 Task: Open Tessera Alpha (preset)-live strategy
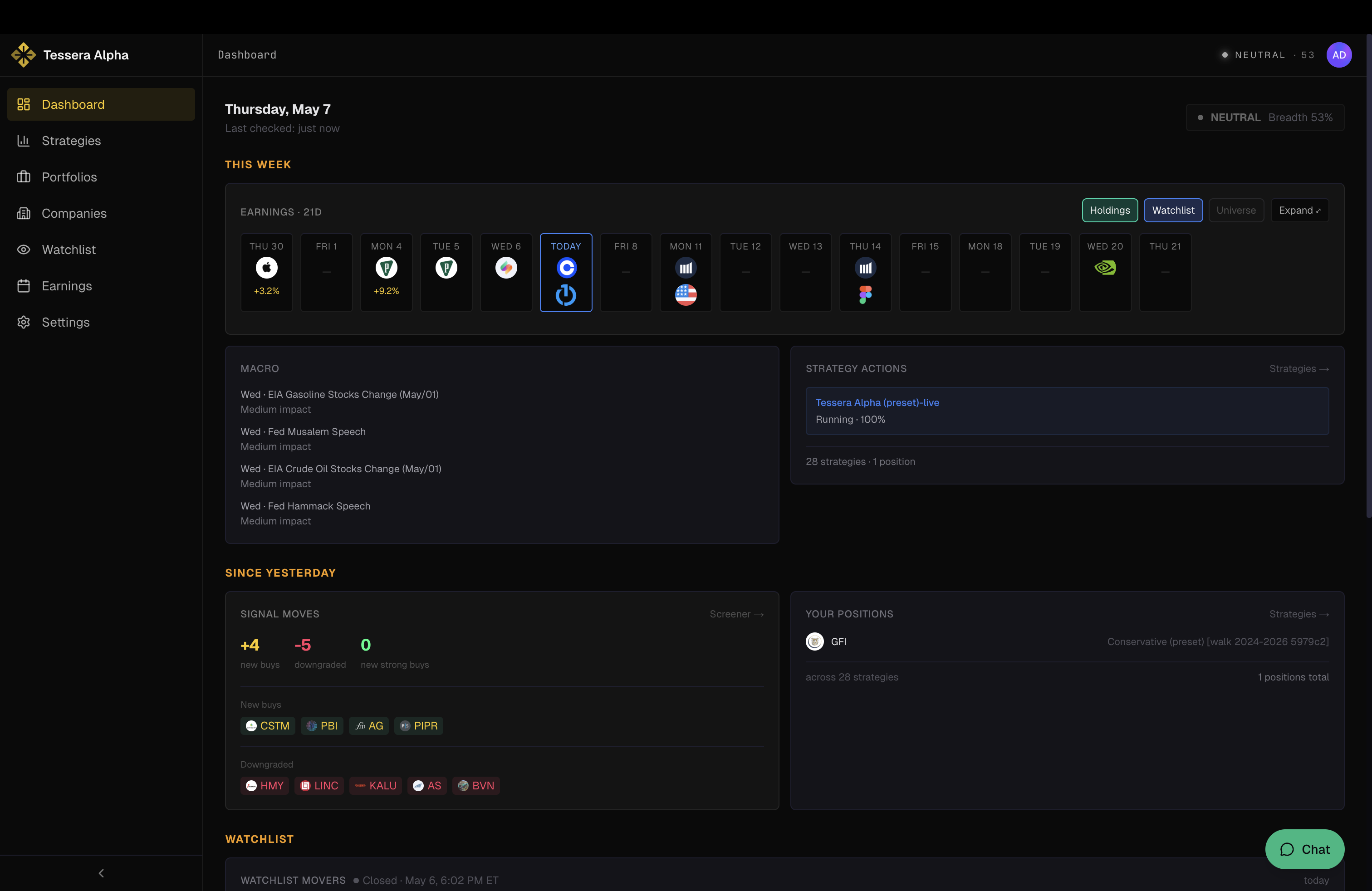pos(1067,411)
